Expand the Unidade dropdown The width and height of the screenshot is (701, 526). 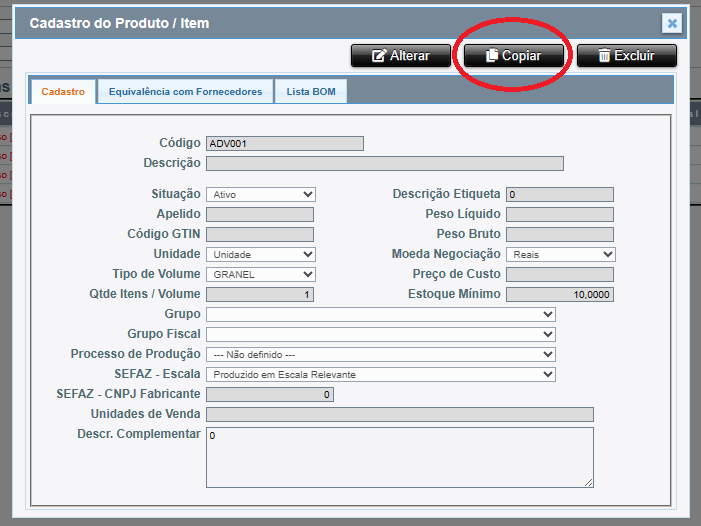[261, 255]
